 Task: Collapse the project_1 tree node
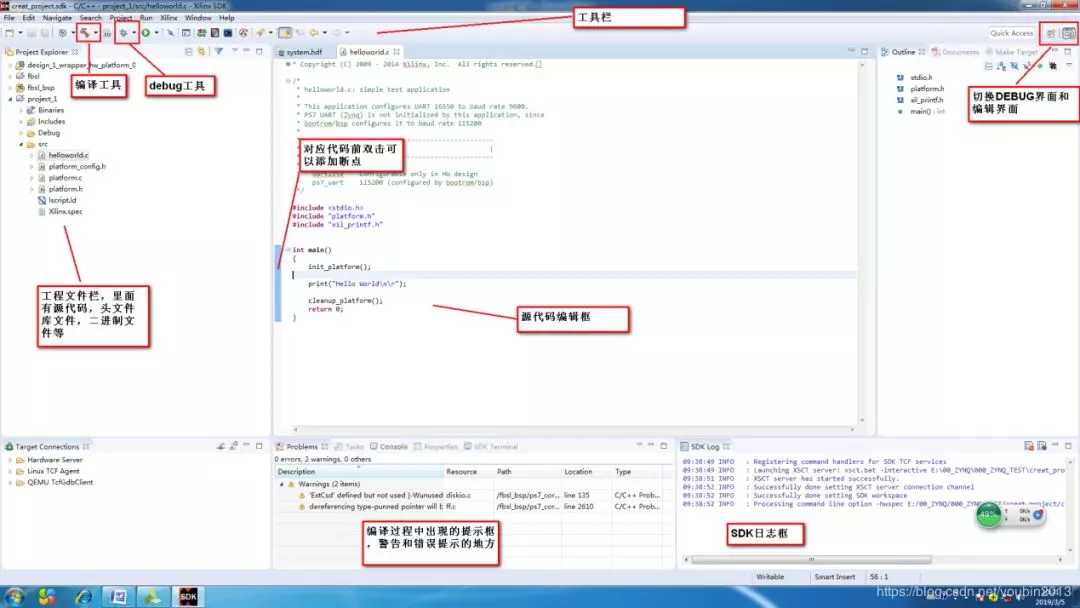[10, 99]
